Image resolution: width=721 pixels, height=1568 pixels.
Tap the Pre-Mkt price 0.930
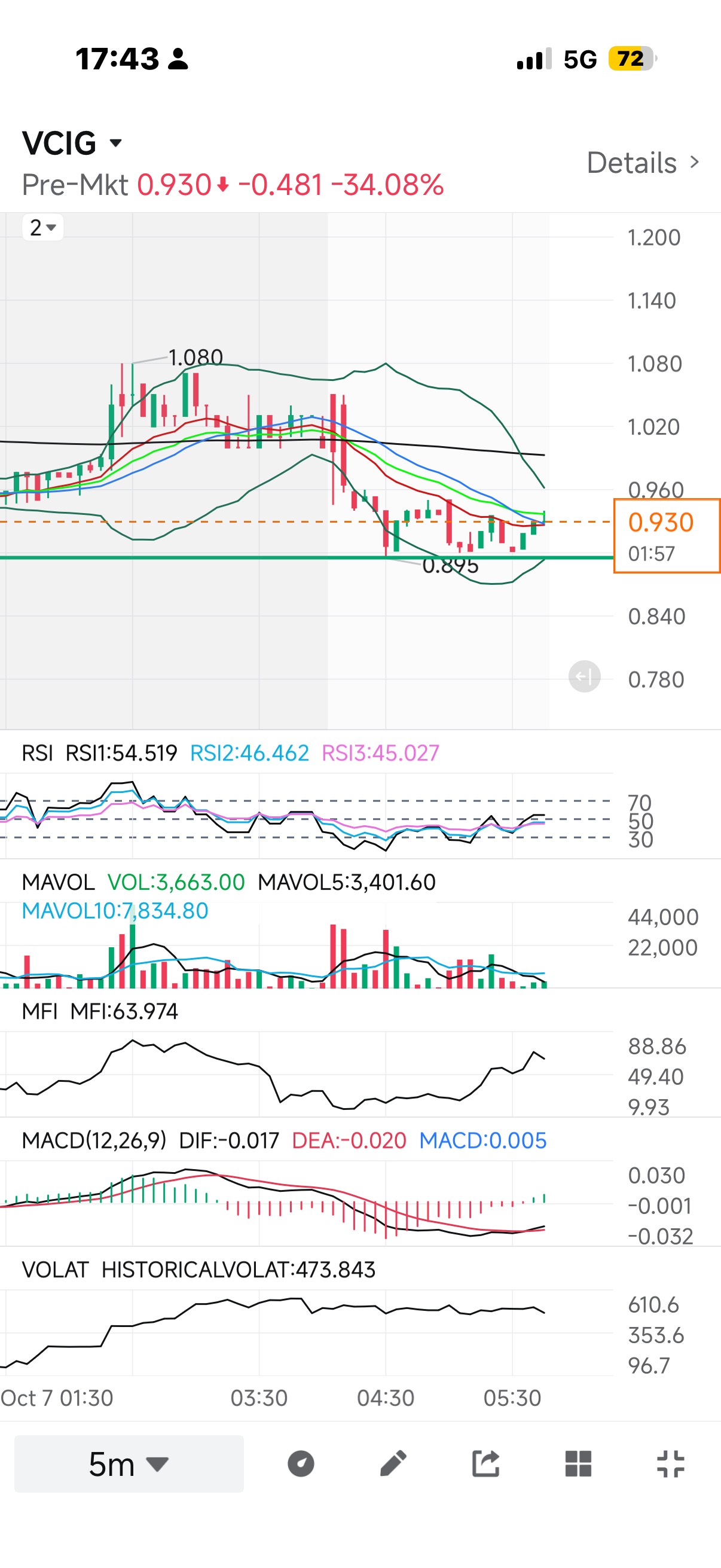click(174, 184)
